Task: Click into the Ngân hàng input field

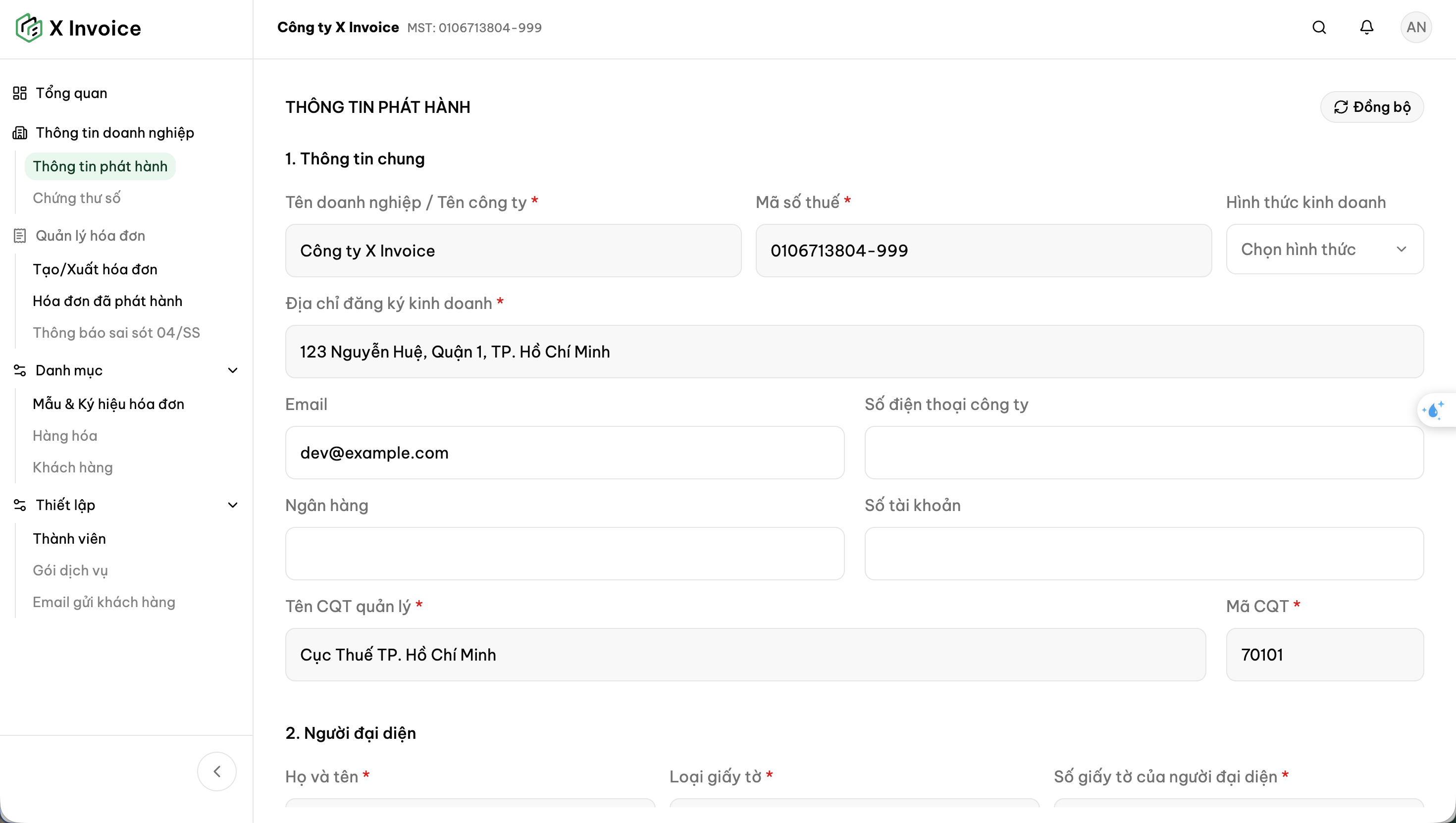Action: [565, 554]
